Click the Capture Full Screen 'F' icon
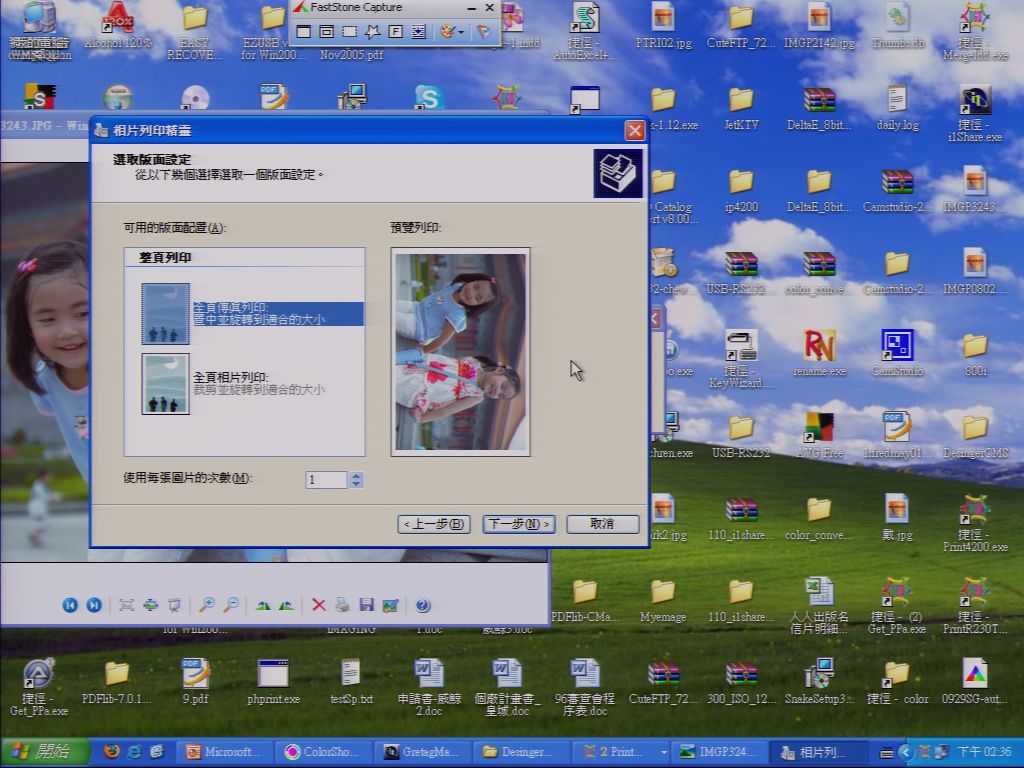 pos(395,31)
